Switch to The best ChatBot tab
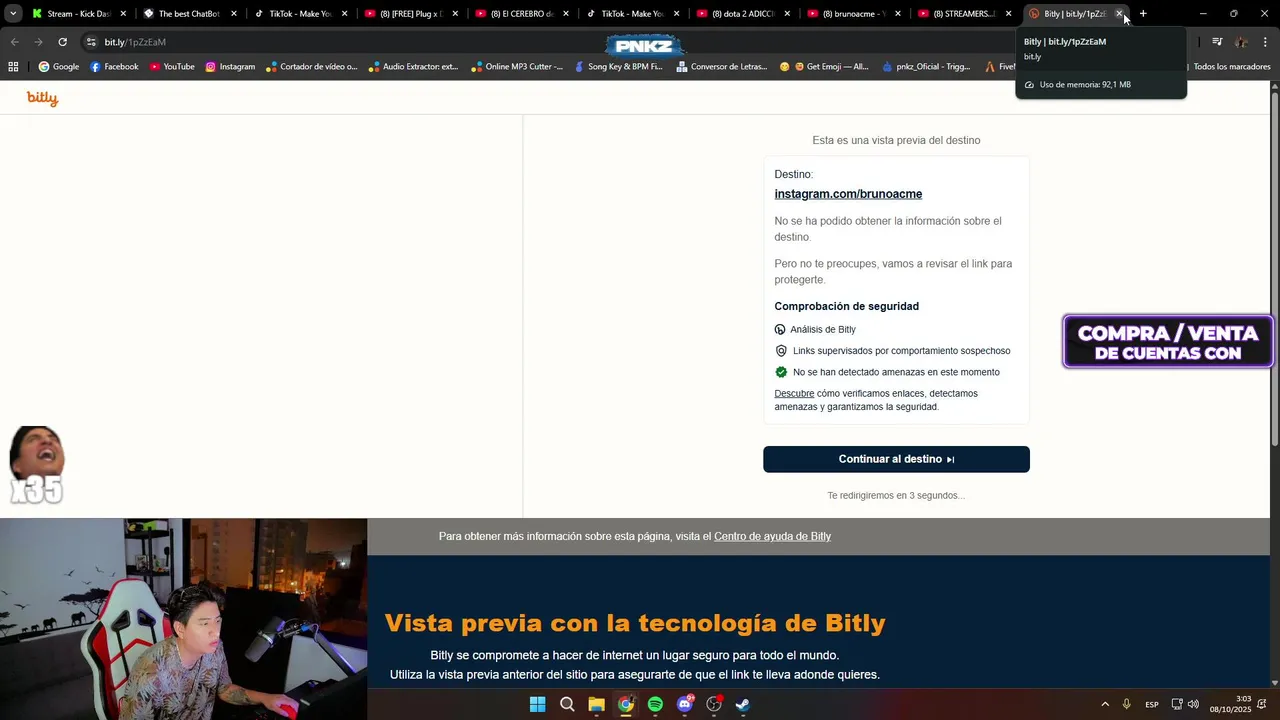This screenshot has height=720, width=1280. coord(188,14)
